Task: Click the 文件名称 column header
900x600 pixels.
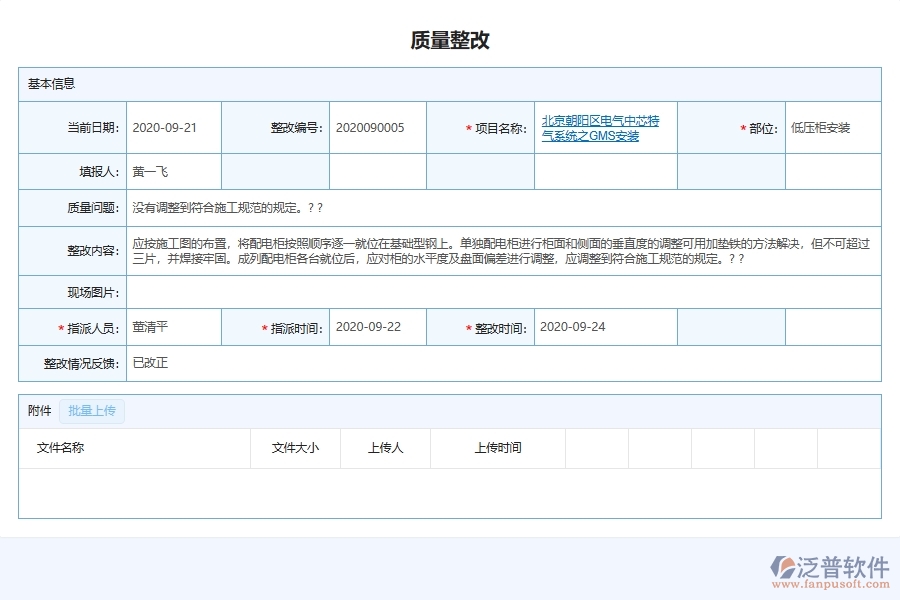Action: click(57, 448)
